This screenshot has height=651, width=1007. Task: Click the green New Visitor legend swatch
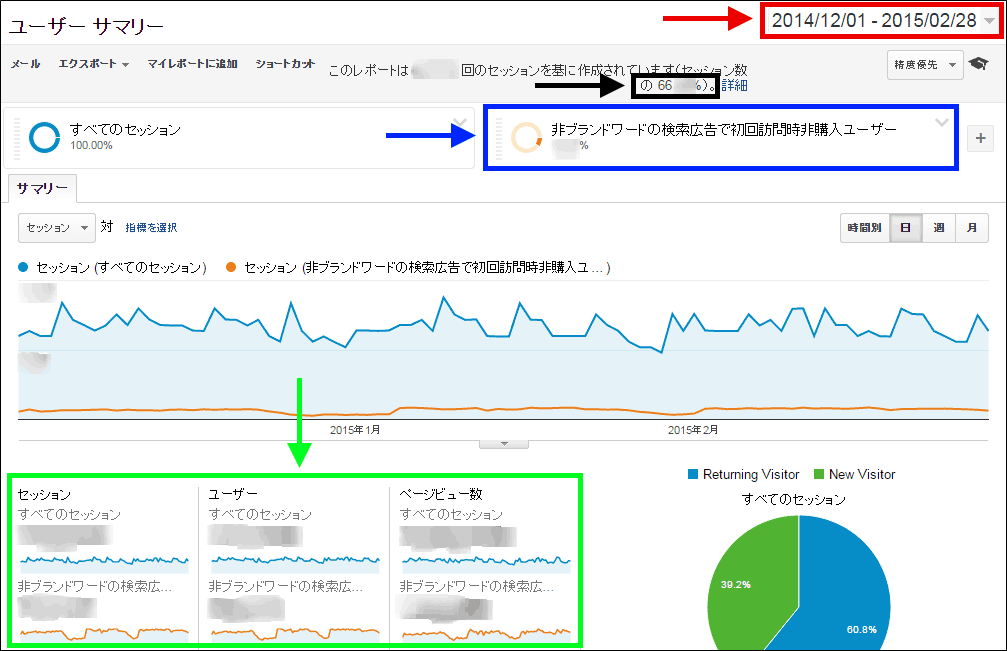coord(821,474)
